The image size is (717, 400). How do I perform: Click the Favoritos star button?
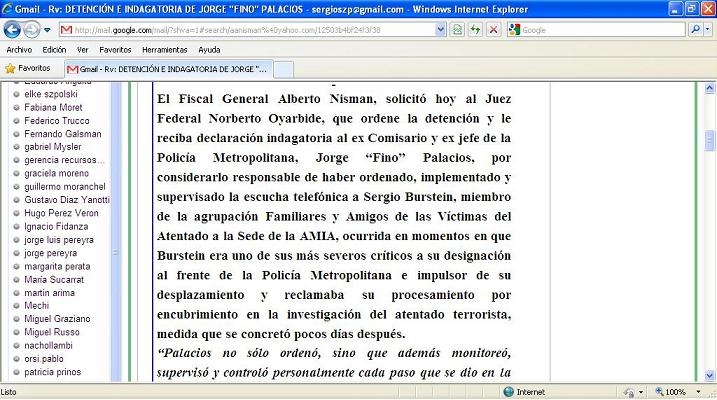pos(28,69)
